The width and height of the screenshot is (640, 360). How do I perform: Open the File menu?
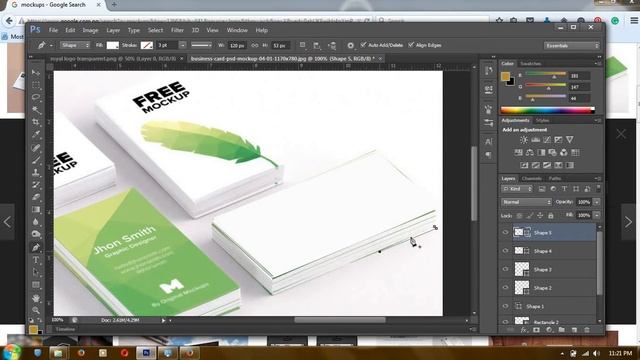pyautogui.click(x=53, y=30)
